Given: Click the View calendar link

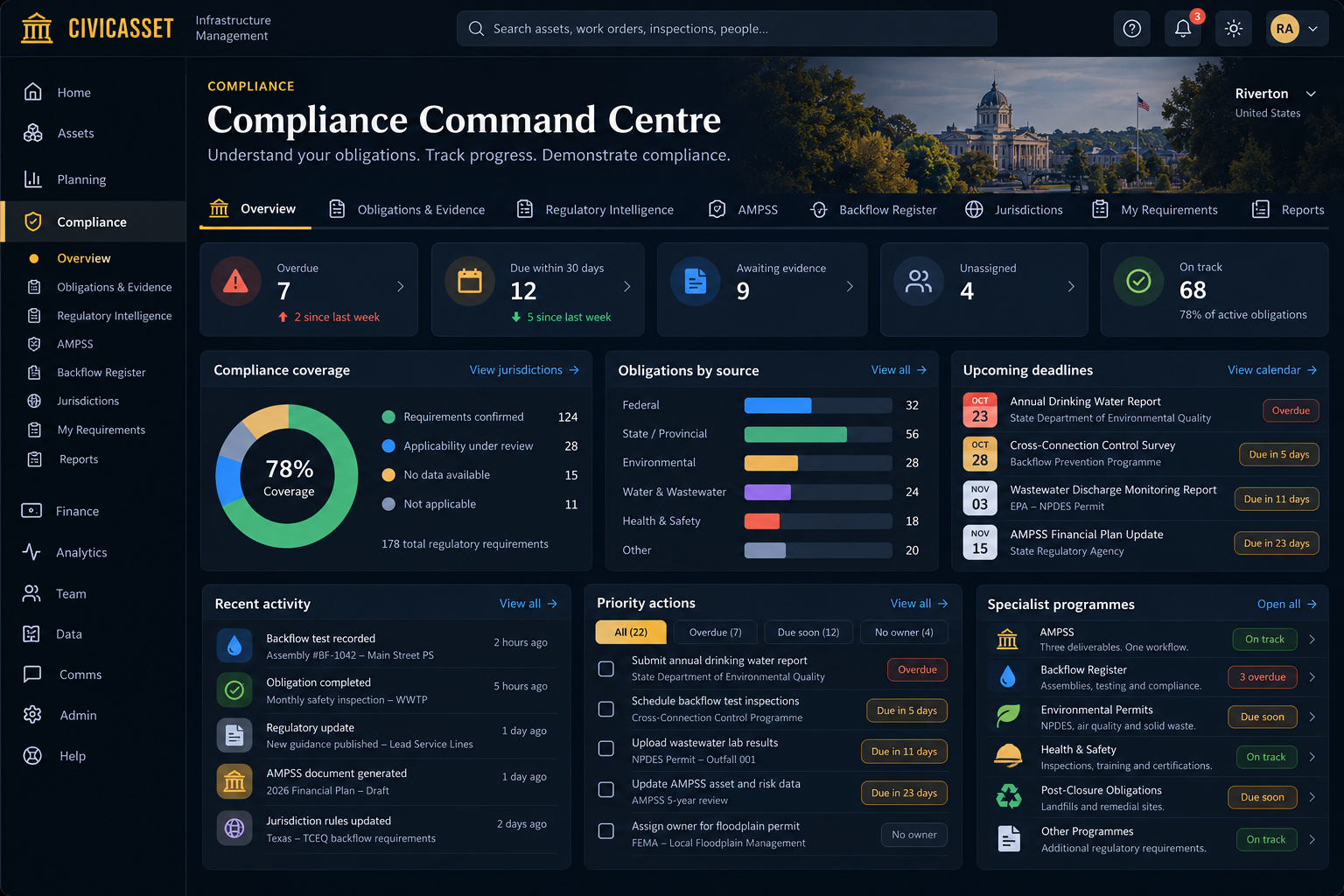Looking at the screenshot, I should coord(1272,370).
